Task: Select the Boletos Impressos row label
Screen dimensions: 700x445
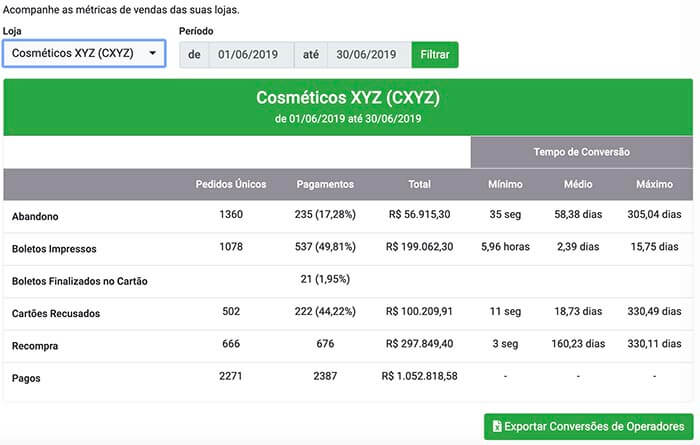Action: pos(54,249)
